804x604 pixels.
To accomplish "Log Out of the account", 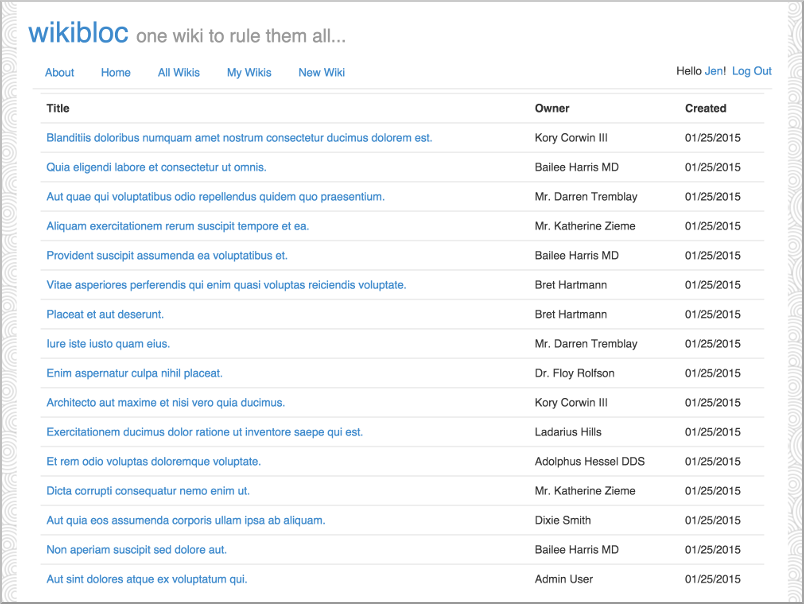I will [x=752, y=71].
